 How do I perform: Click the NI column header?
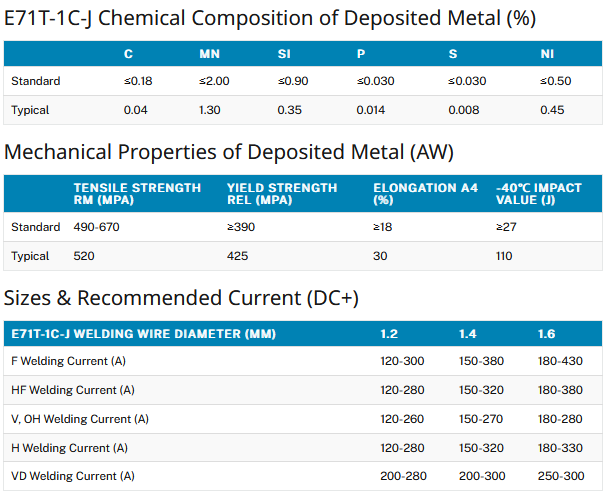point(546,55)
